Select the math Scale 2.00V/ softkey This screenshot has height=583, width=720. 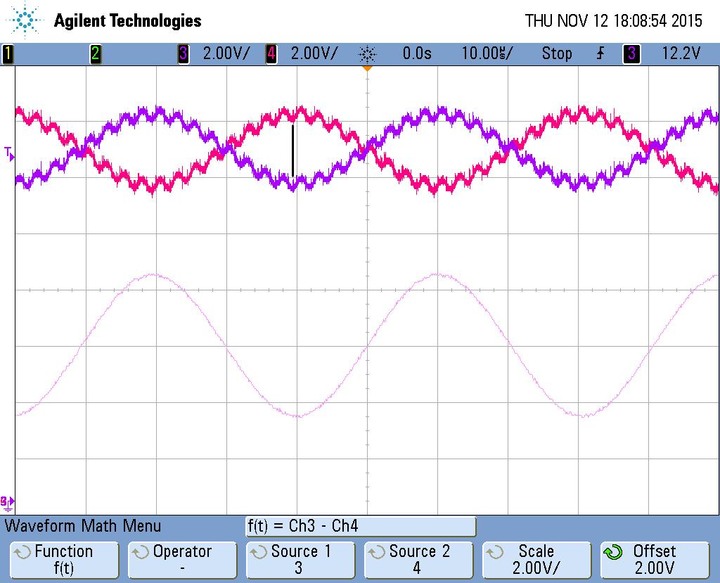[536, 559]
